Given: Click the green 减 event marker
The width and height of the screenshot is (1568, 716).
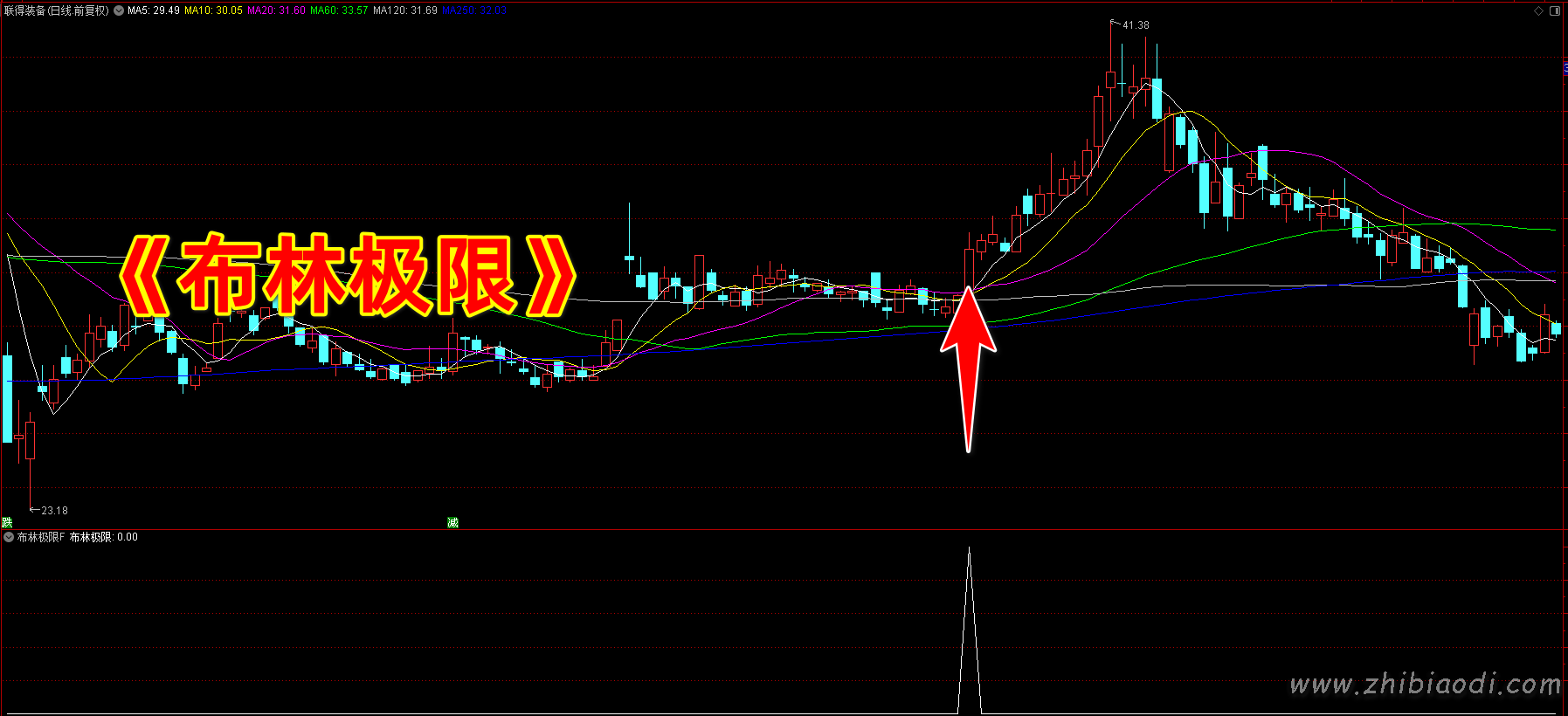Looking at the screenshot, I should [452, 522].
